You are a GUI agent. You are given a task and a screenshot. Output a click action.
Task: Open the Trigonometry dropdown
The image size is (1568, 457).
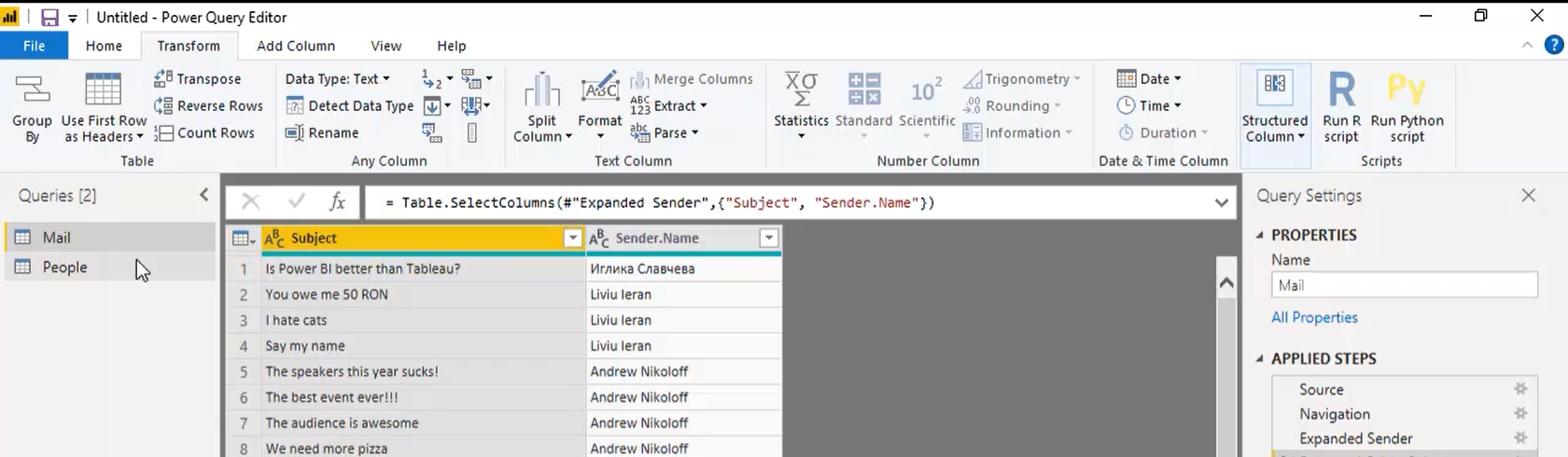tap(1022, 79)
